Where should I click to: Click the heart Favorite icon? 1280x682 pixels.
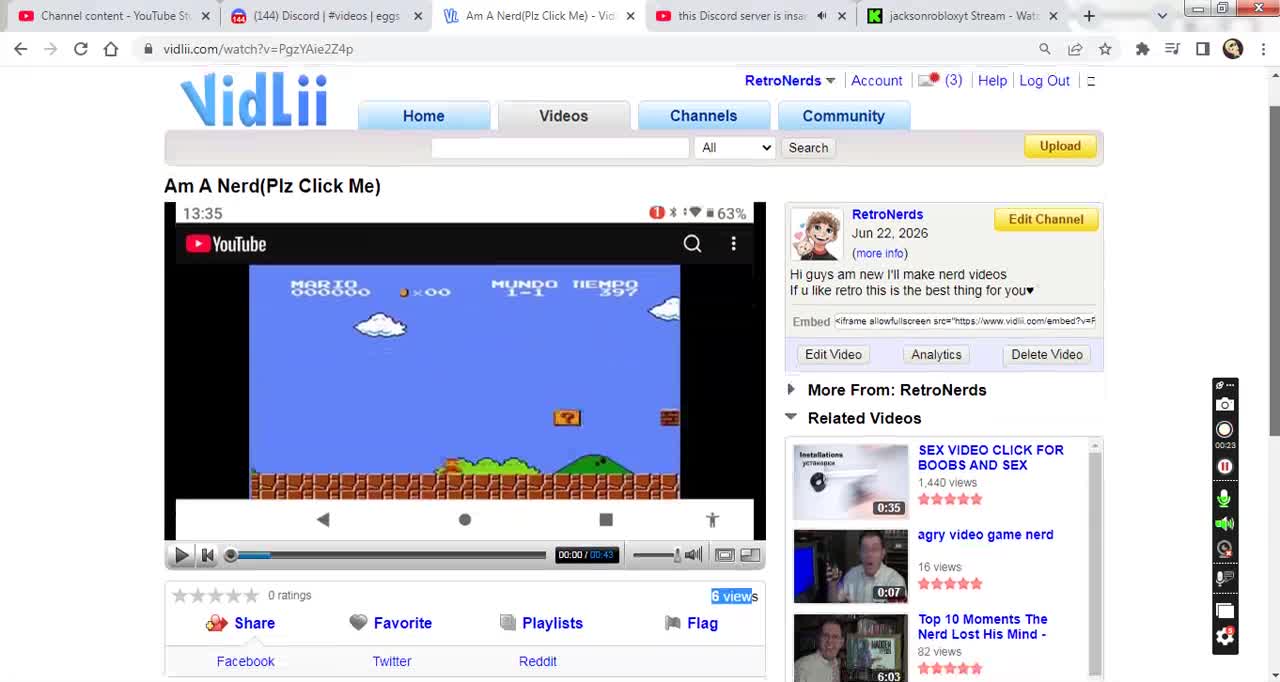[358, 623]
